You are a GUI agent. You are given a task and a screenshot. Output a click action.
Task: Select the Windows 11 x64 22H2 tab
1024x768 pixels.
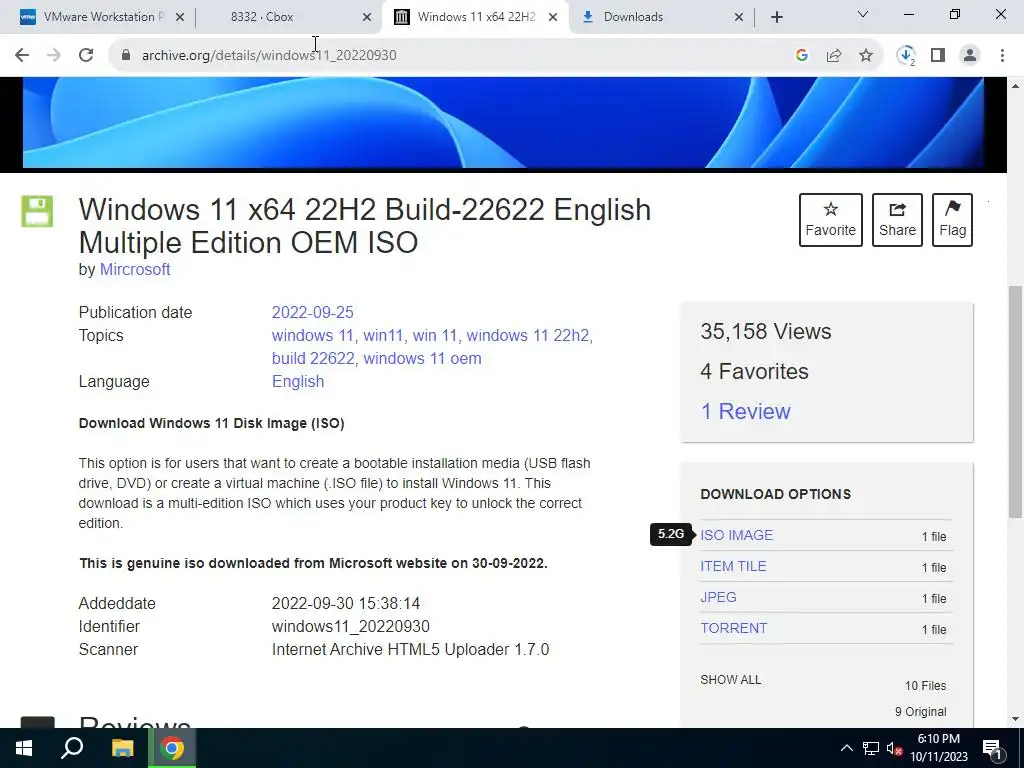point(473,17)
